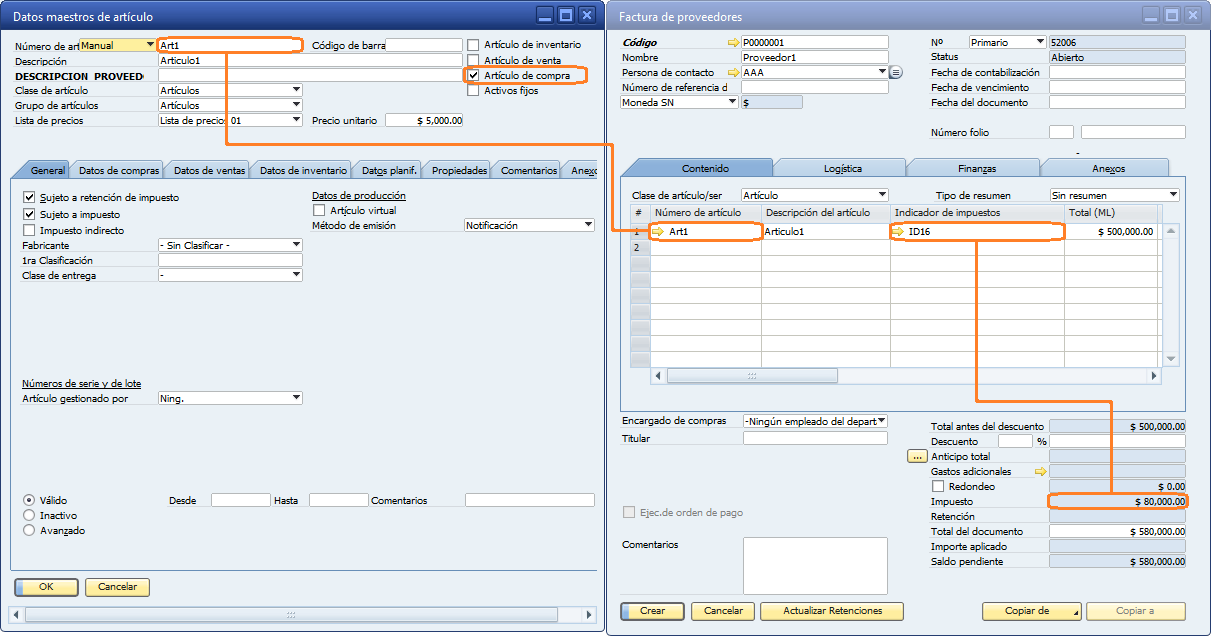Click the link arrow beside Código P0000001
The height and width of the screenshot is (636, 1211).
pos(733,43)
